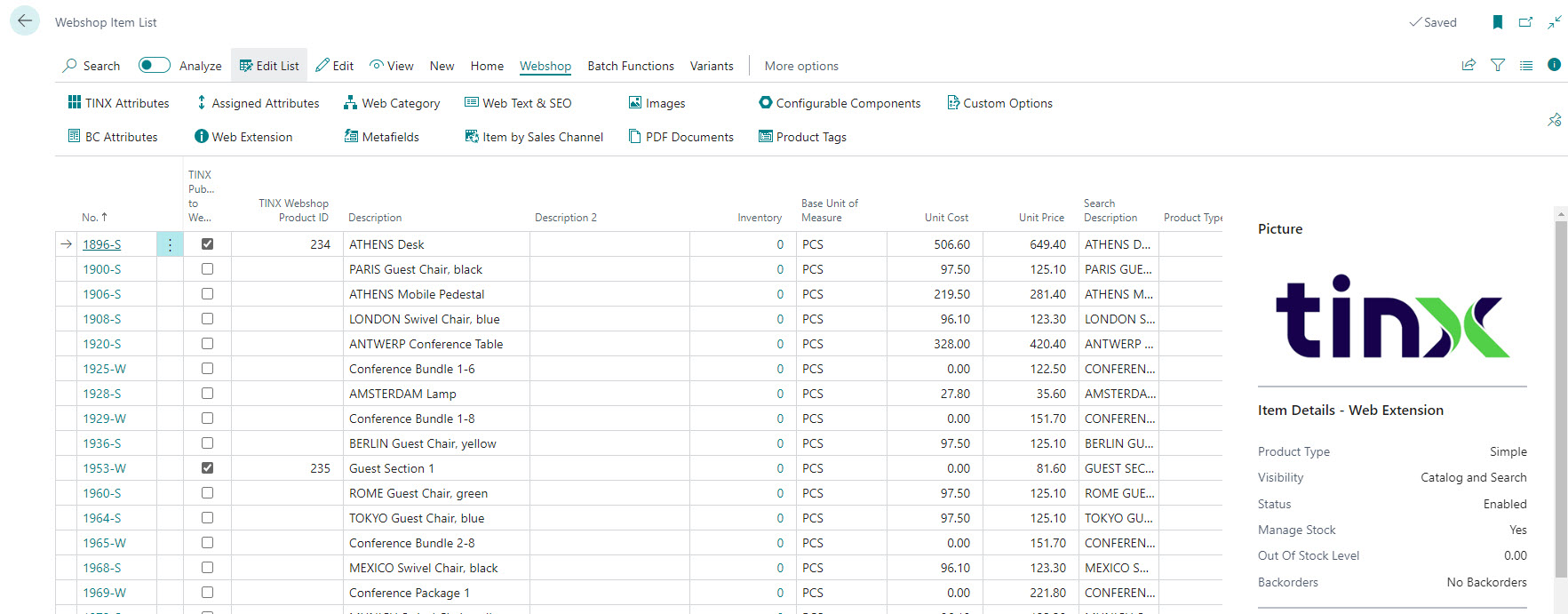Click the pin action bar icon
The image size is (1568, 614).
tap(1554, 119)
